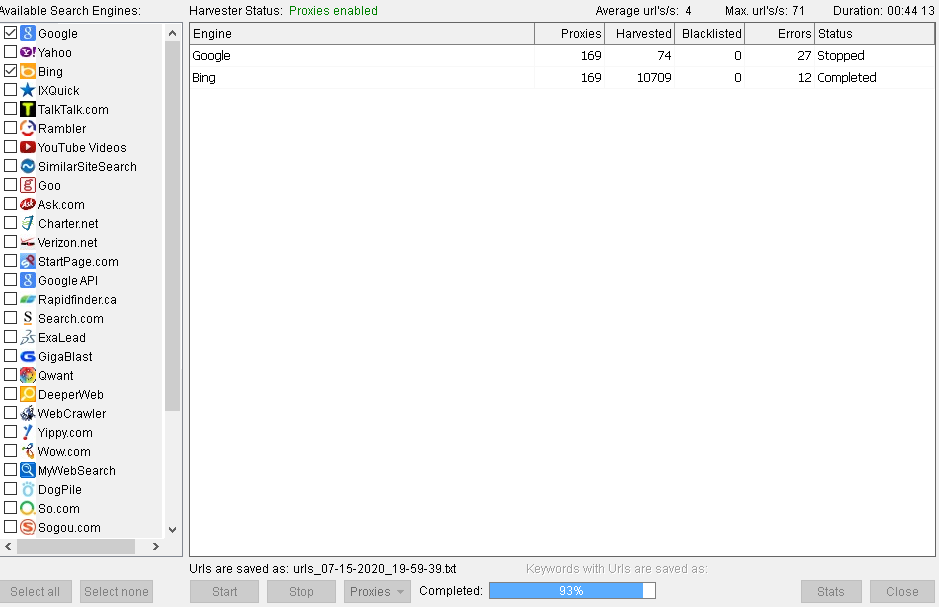Click the SimilarSiteSearch icon

pyautogui.click(x=28, y=166)
